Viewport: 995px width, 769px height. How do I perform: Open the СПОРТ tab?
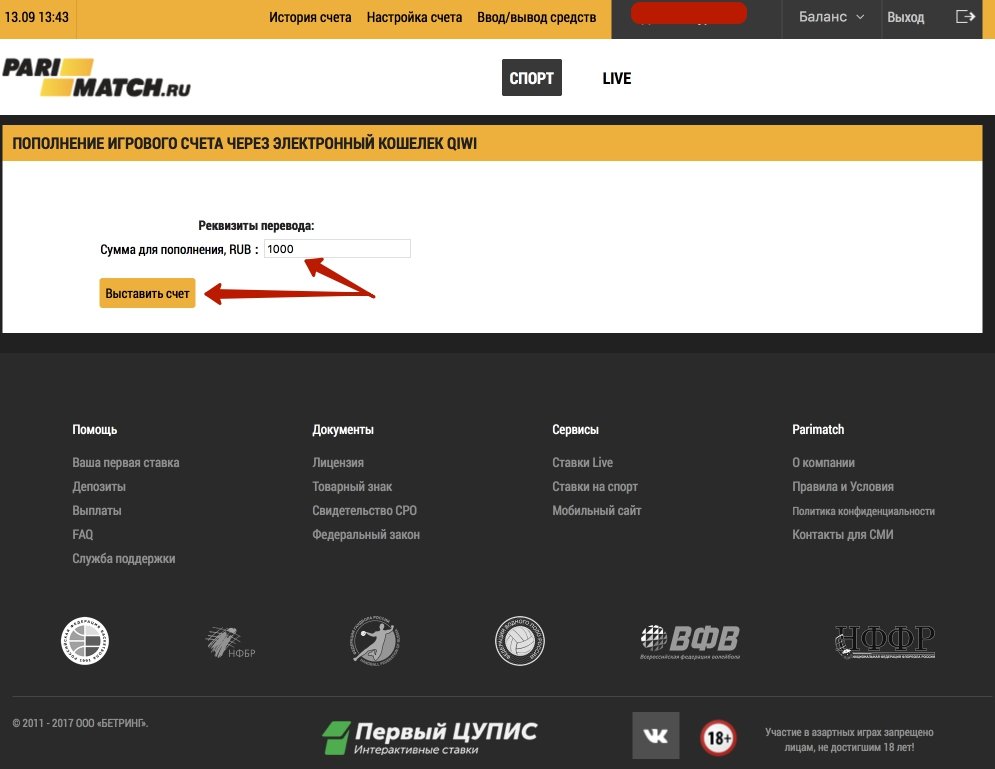531,78
